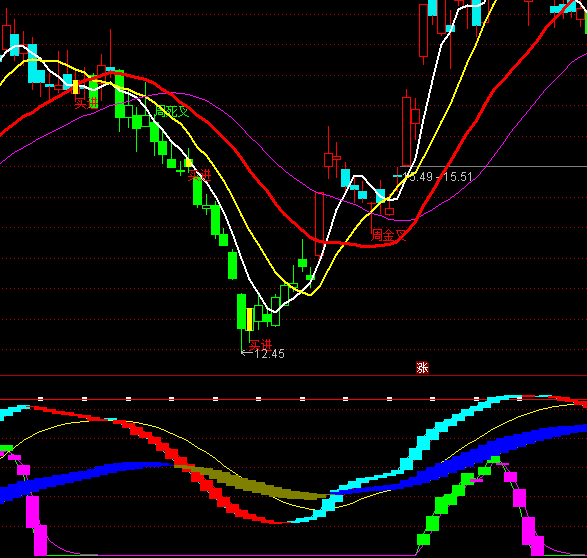Click the lowest green block in the lower-right indicator
587x558 pixels.
(423, 539)
